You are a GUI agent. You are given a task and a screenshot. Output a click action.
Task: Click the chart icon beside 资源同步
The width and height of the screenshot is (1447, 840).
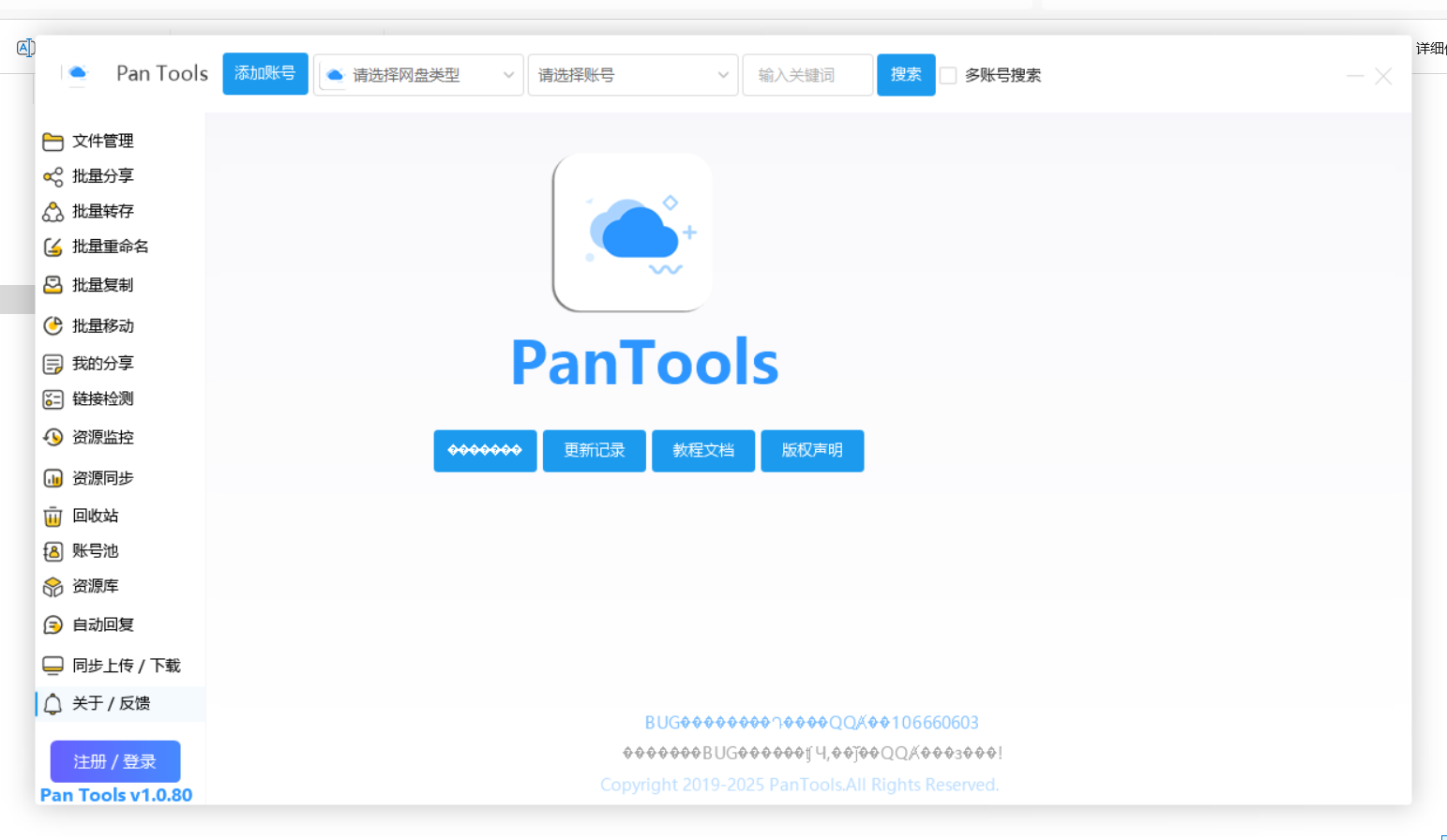pyautogui.click(x=53, y=478)
